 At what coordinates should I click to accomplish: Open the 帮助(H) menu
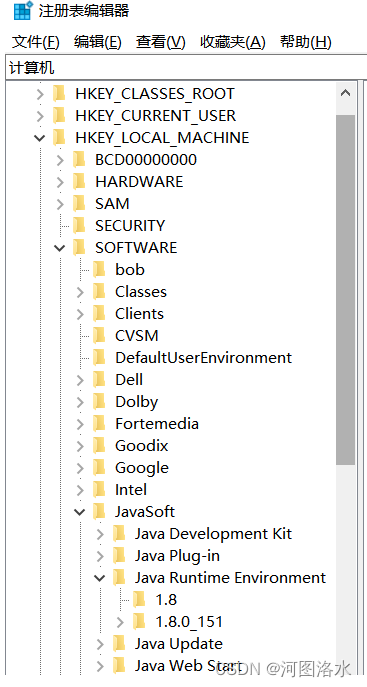pyautogui.click(x=306, y=42)
